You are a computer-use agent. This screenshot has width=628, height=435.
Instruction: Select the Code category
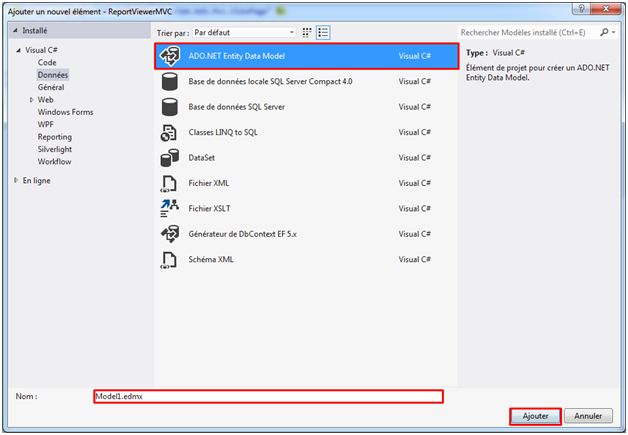coord(47,62)
